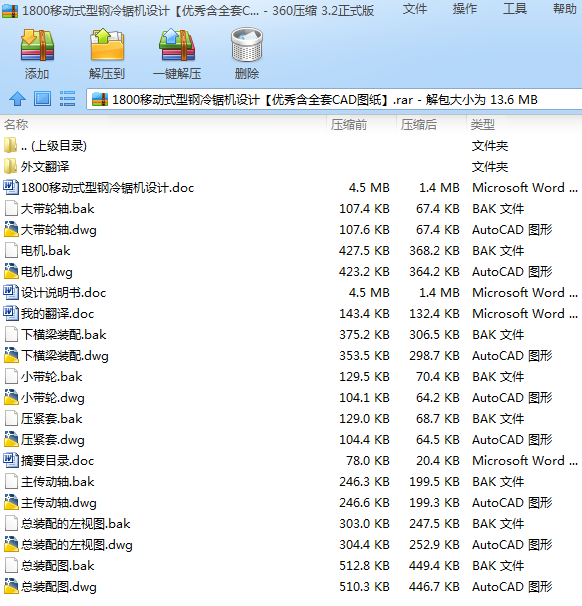This screenshot has width=582, height=606.
Task: Select file name 压紧套.bak
Action: (52, 419)
